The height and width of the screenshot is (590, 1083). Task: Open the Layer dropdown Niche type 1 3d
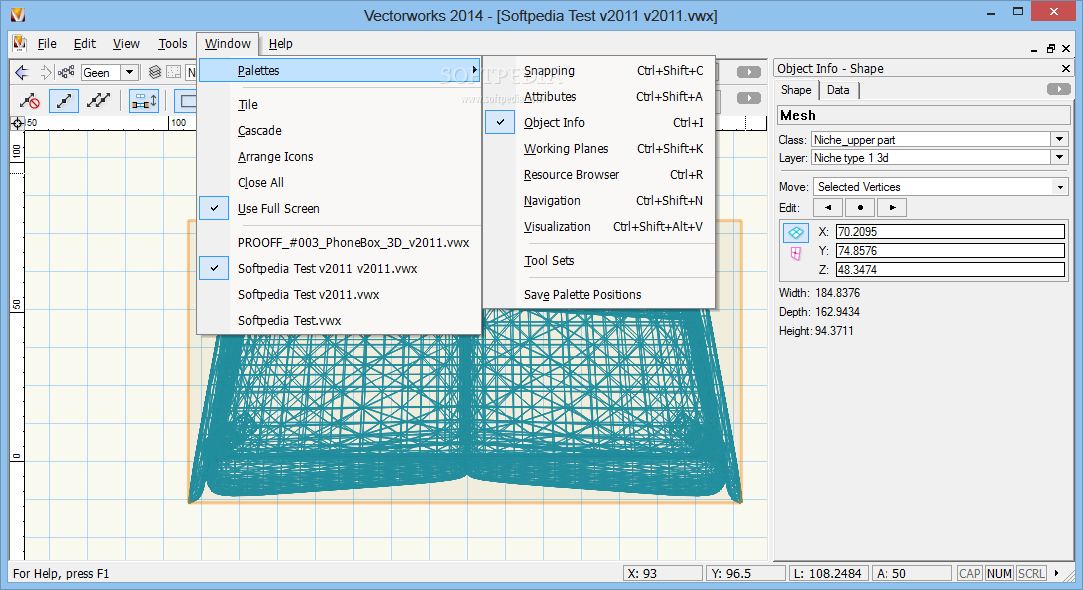[x=1060, y=158]
